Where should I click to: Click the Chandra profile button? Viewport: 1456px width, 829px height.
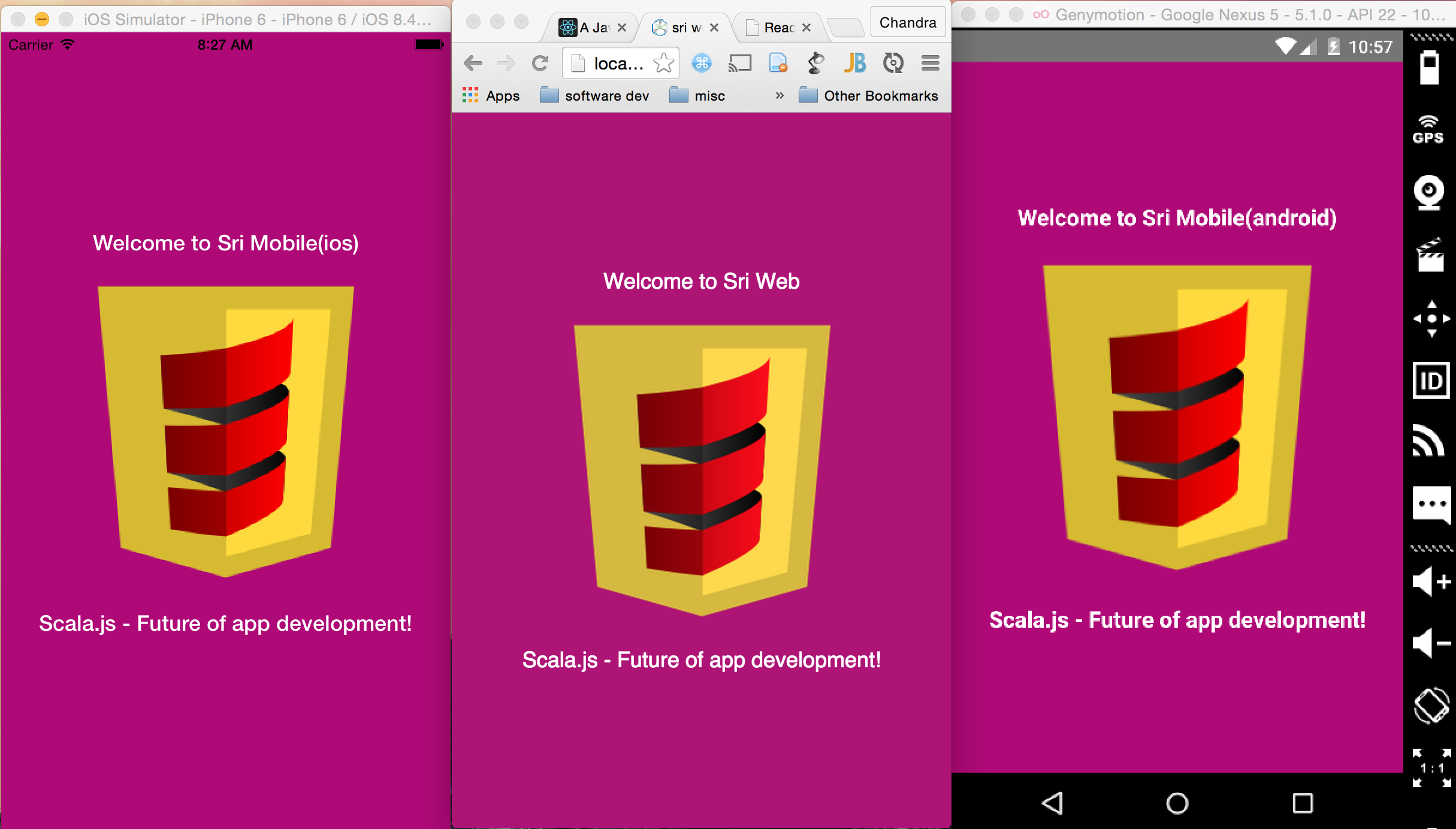pos(907,23)
